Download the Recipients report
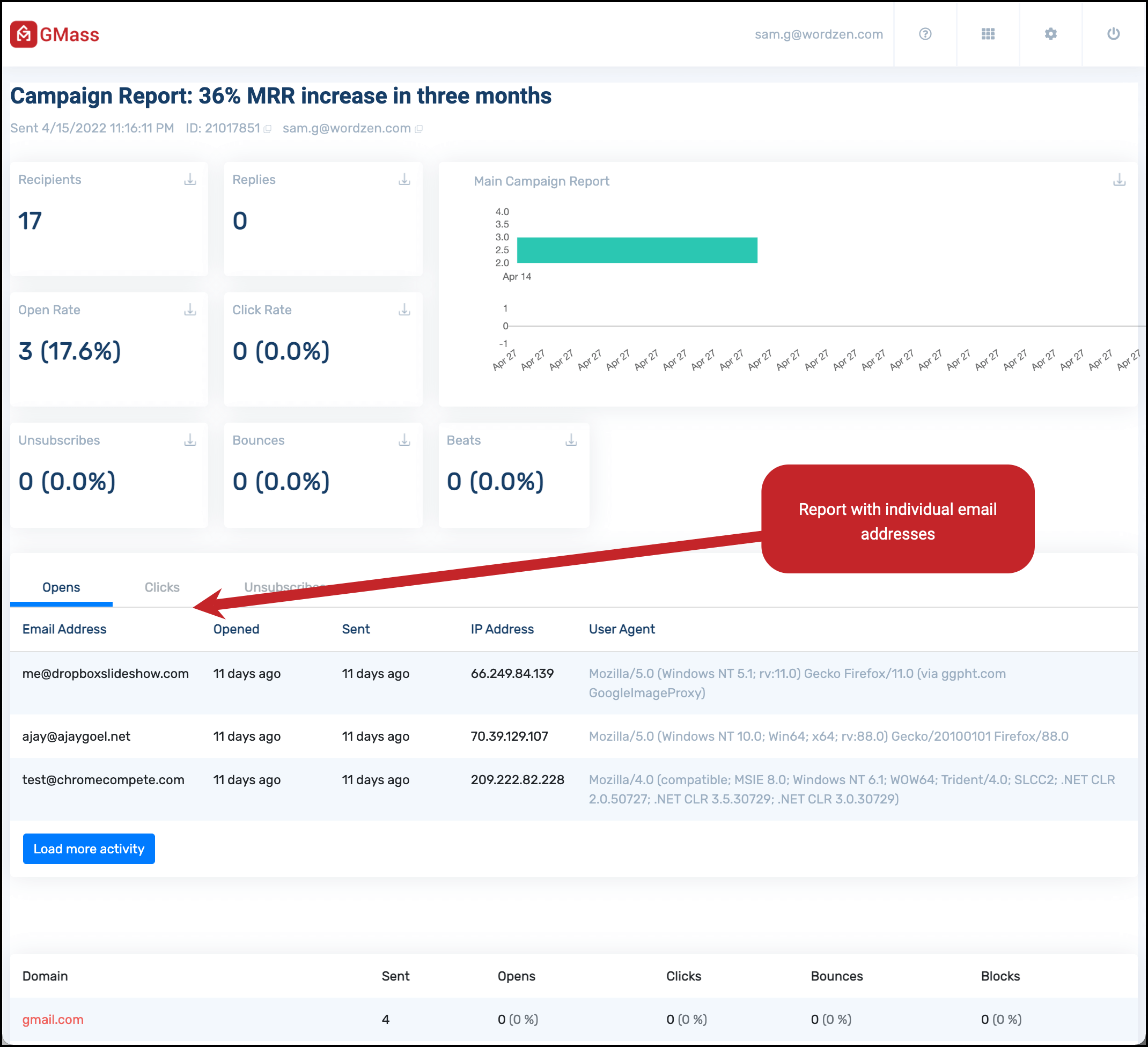This screenshot has width=1148, height=1047. [190, 180]
